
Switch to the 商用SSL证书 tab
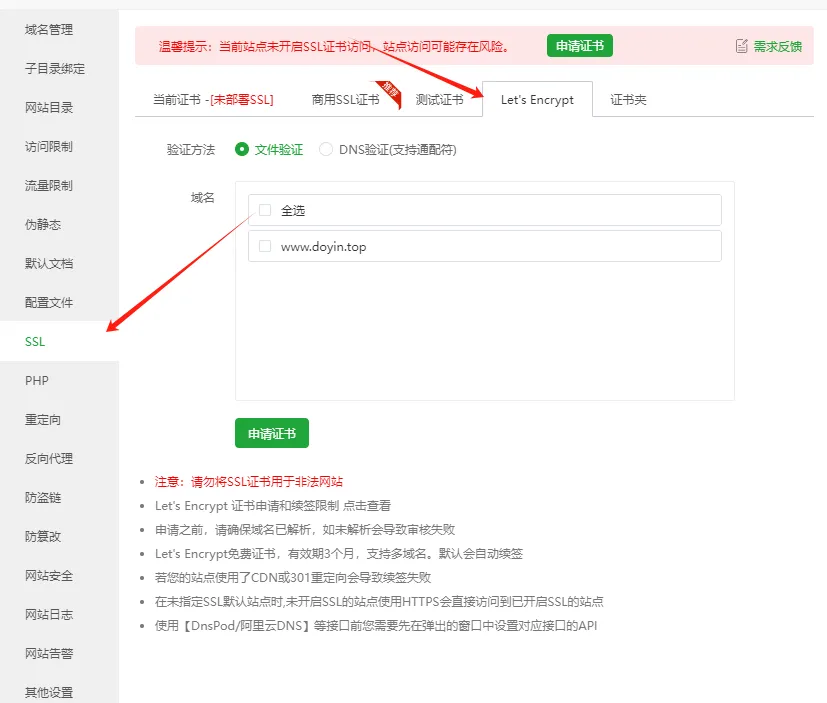(x=345, y=100)
